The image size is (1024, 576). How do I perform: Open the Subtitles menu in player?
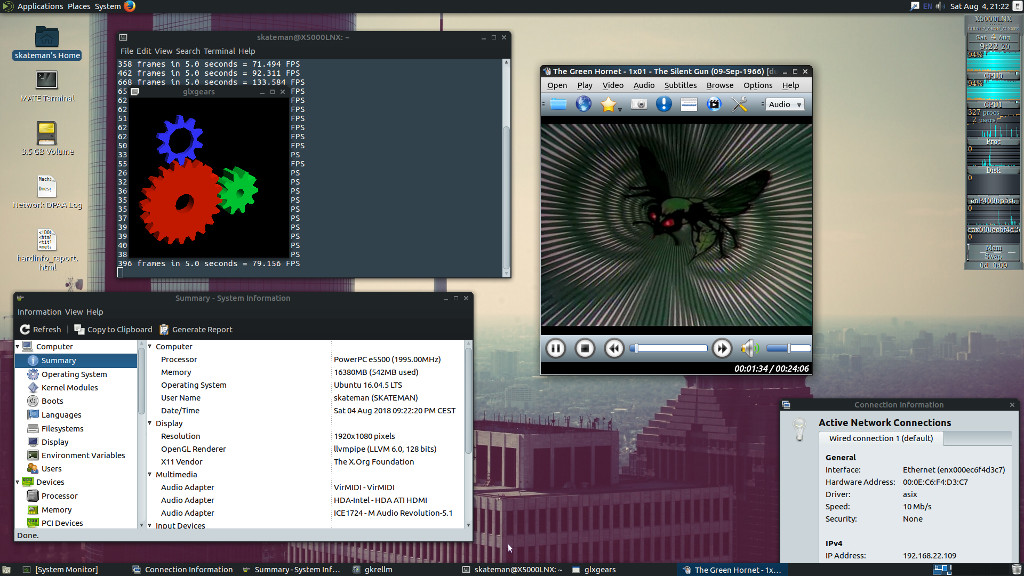click(x=680, y=86)
